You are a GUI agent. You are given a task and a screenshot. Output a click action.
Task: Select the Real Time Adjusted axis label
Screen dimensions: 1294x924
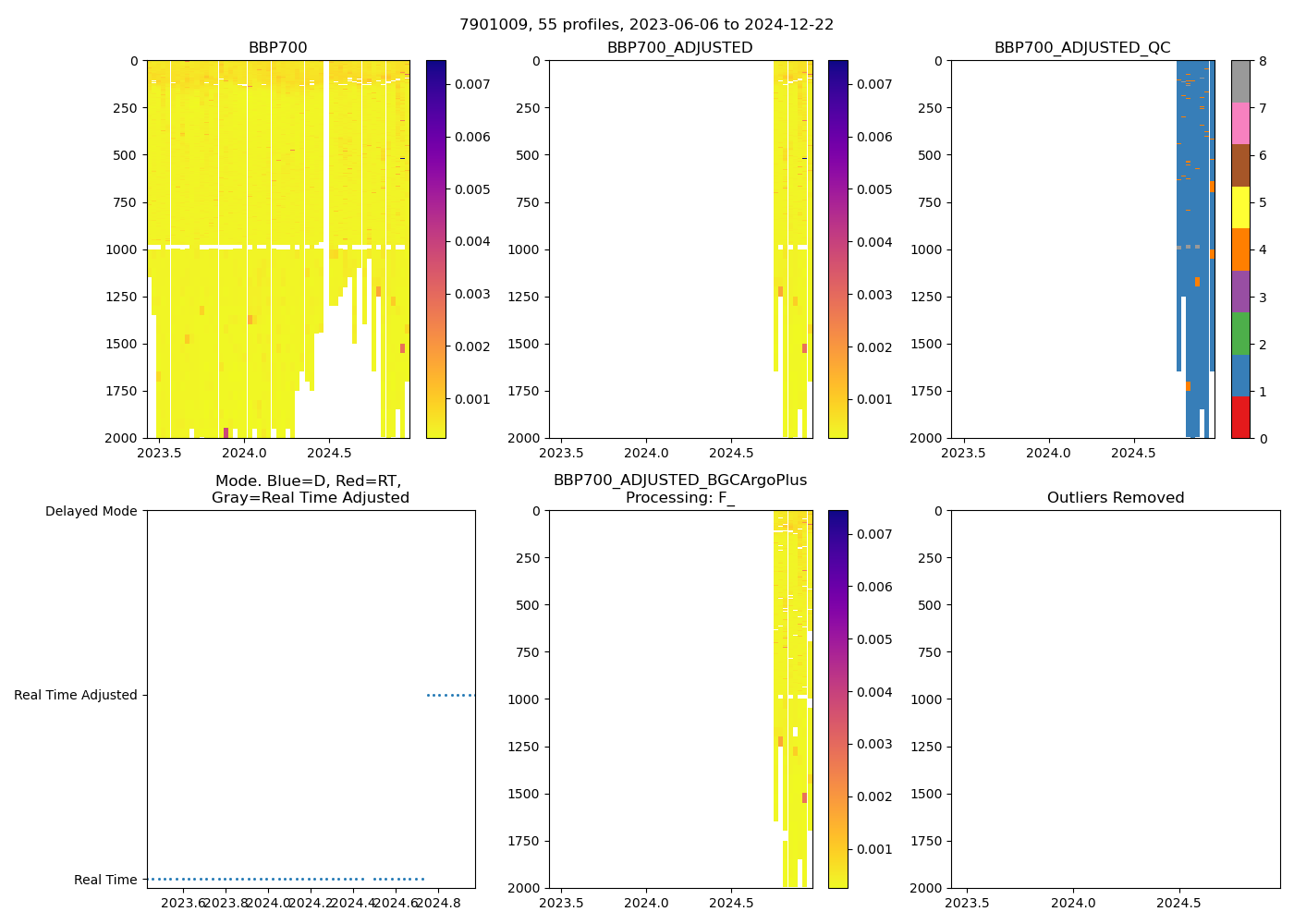[75, 695]
